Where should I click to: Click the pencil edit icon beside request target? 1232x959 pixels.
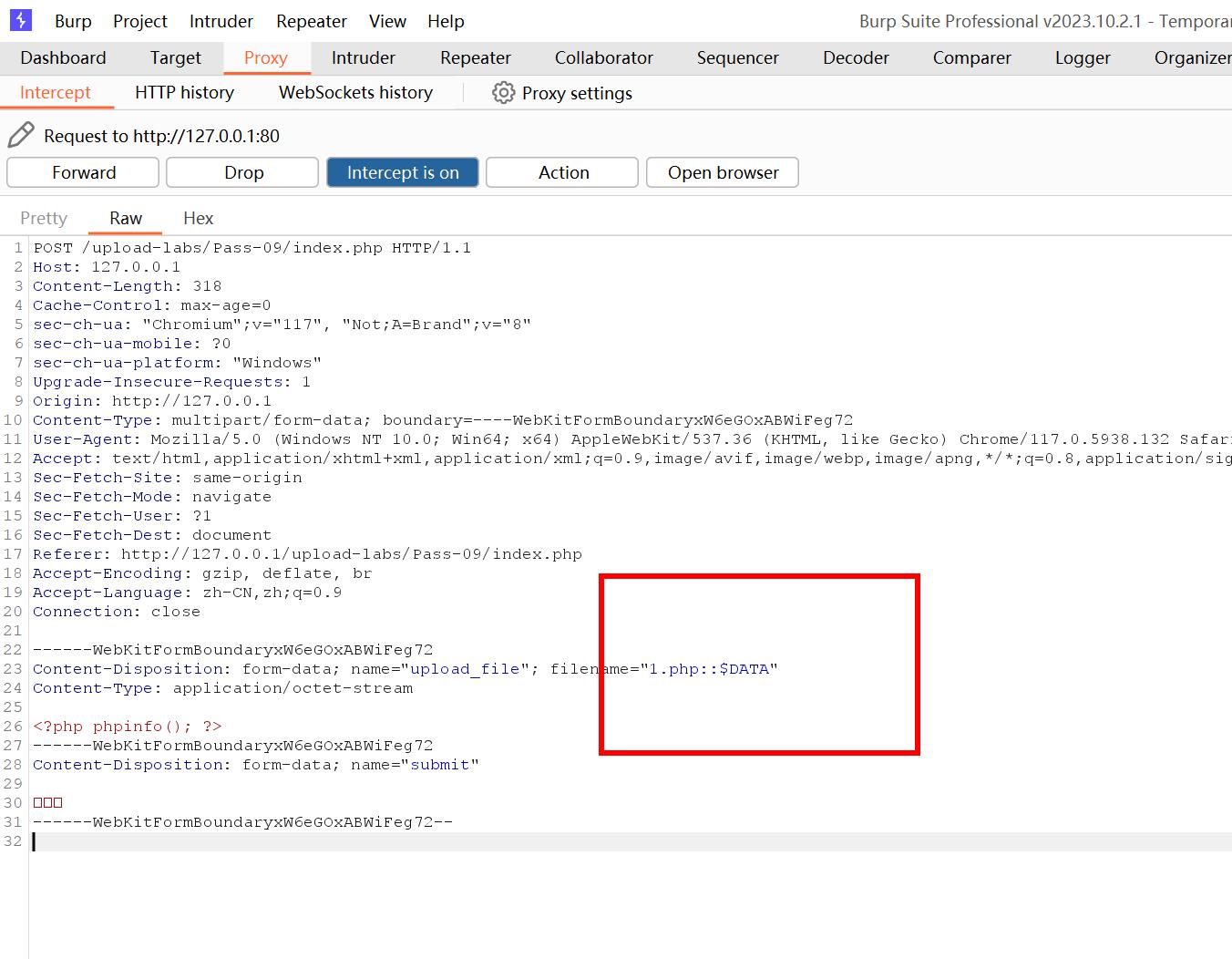[x=21, y=135]
